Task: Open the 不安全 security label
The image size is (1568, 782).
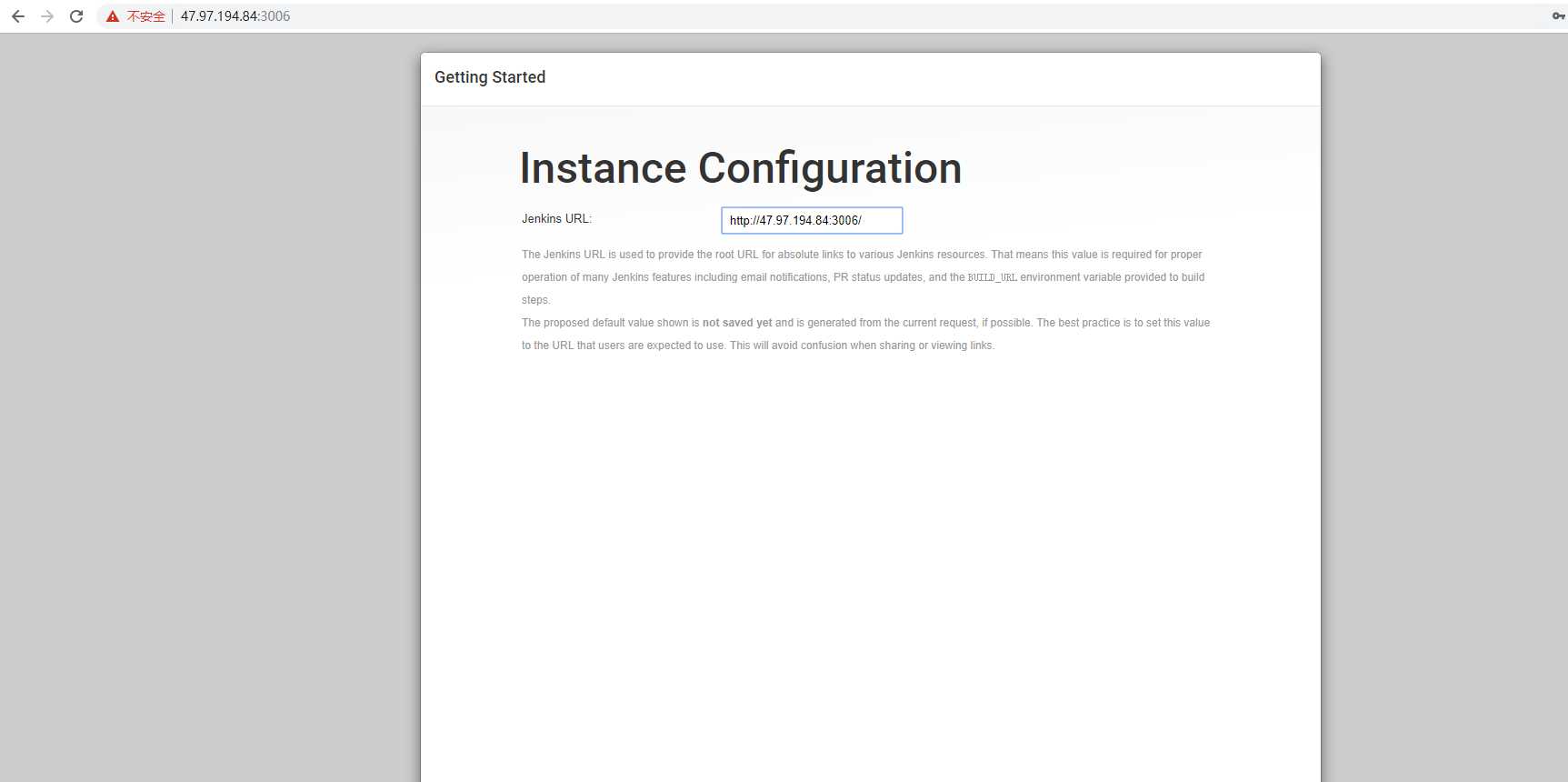Action: tap(145, 16)
